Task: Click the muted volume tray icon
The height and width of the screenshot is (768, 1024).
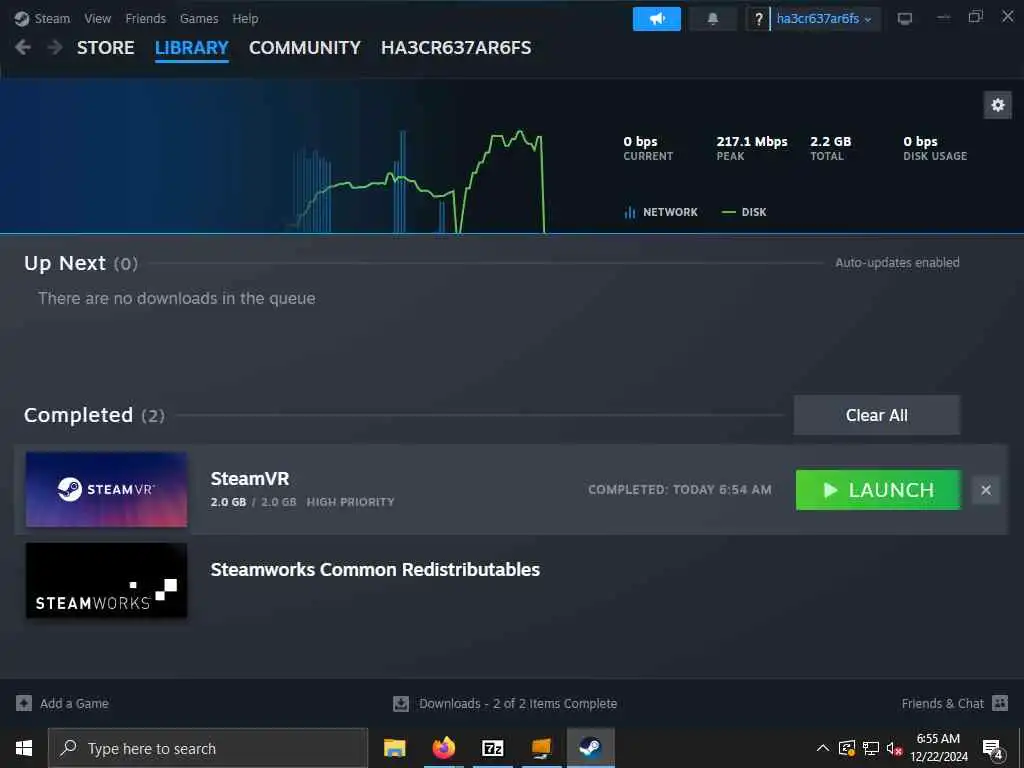Action: coord(894,748)
